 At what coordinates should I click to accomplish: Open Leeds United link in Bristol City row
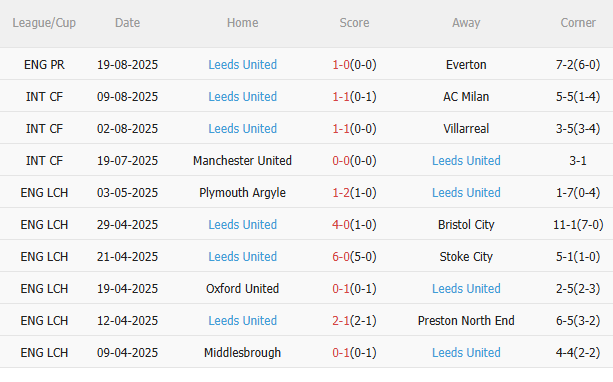[x=242, y=225]
